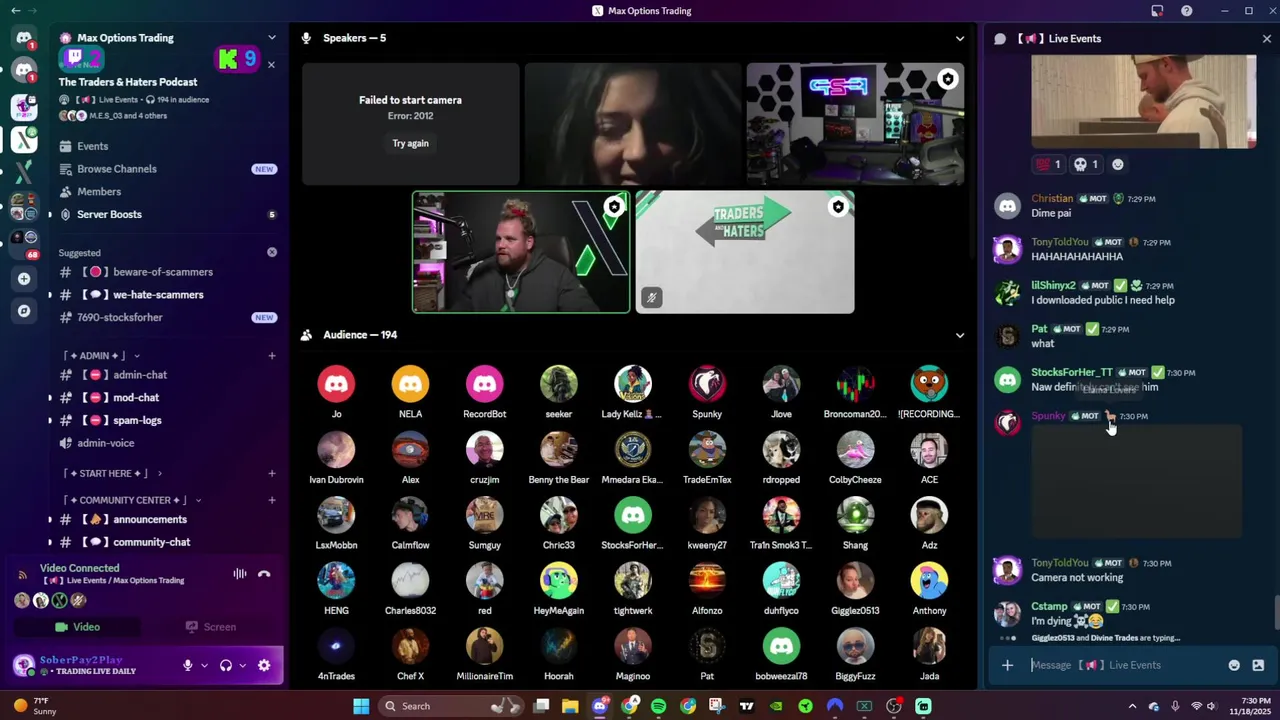Select audience member Lady Kellz avatar
The height and width of the screenshot is (720, 1280).
tap(633, 384)
